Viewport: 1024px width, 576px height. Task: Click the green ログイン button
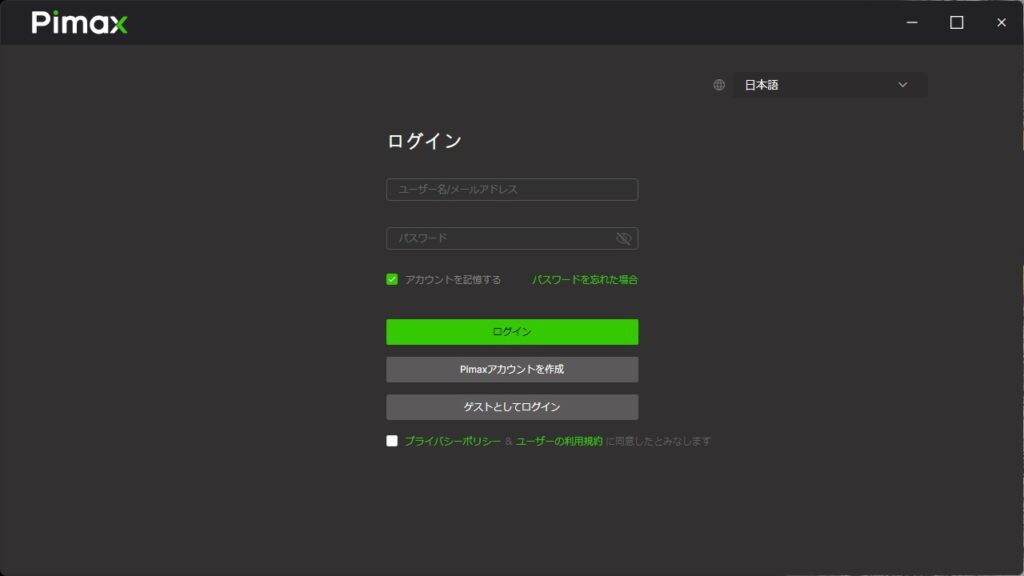pos(512,332)
